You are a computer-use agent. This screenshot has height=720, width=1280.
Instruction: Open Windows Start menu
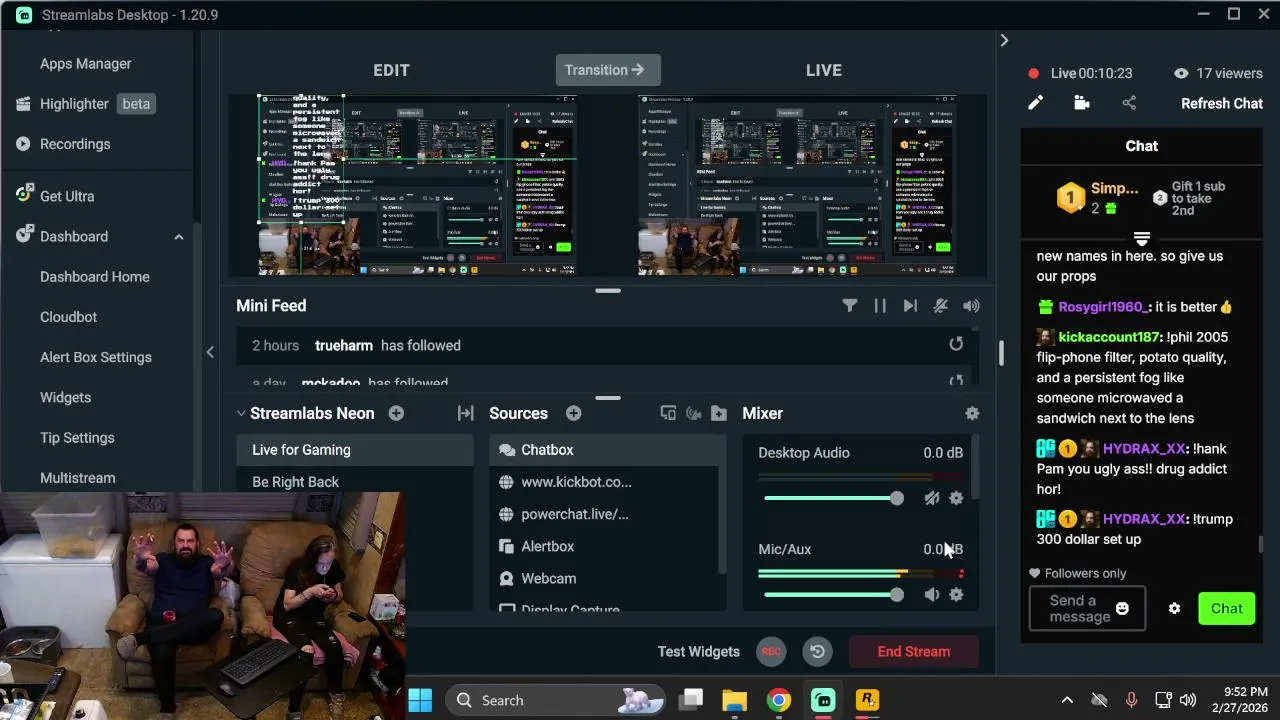[x=420, y=700]
